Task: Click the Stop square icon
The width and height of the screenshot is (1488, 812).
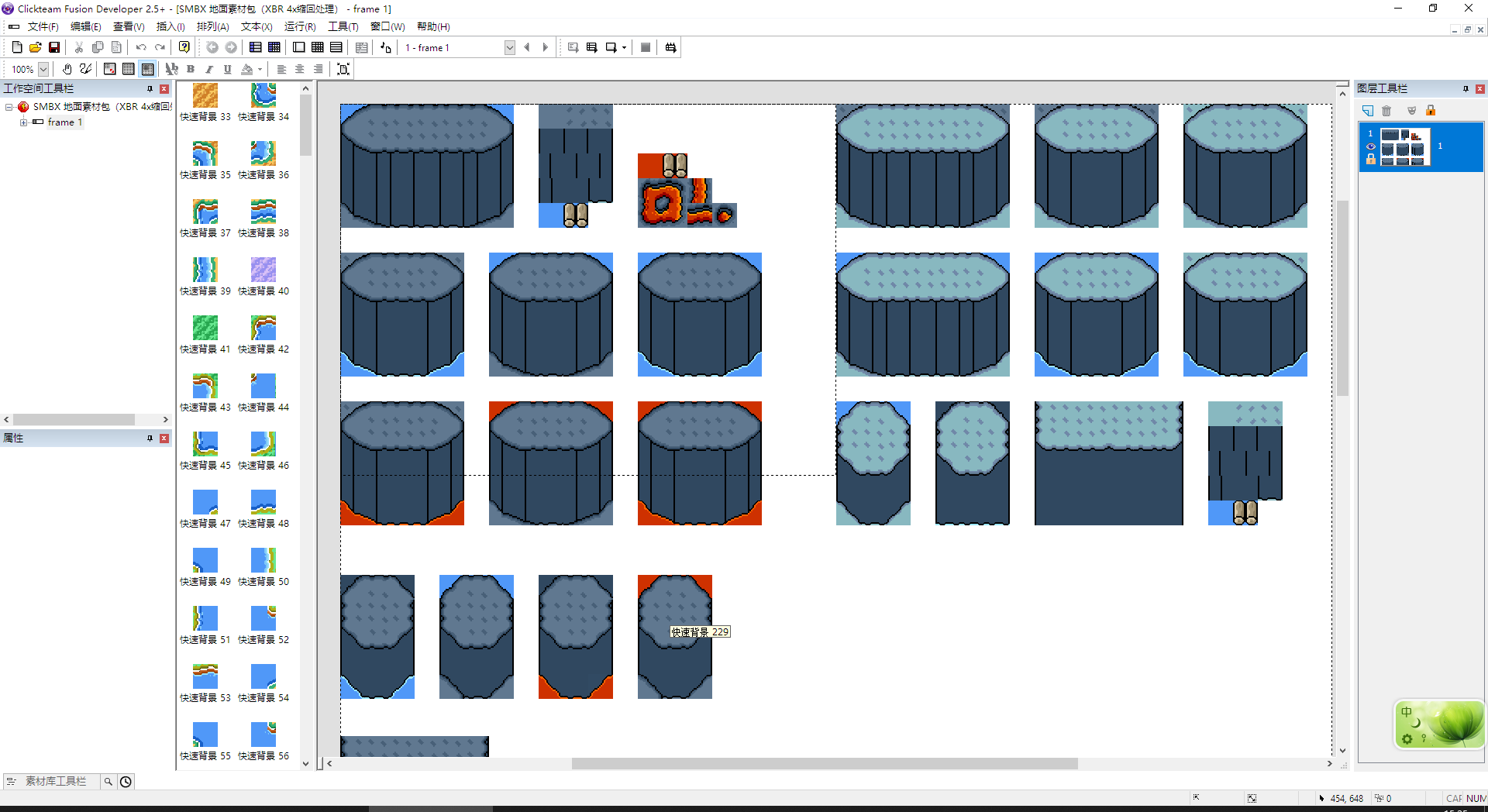Action: (x=646, y=47)
